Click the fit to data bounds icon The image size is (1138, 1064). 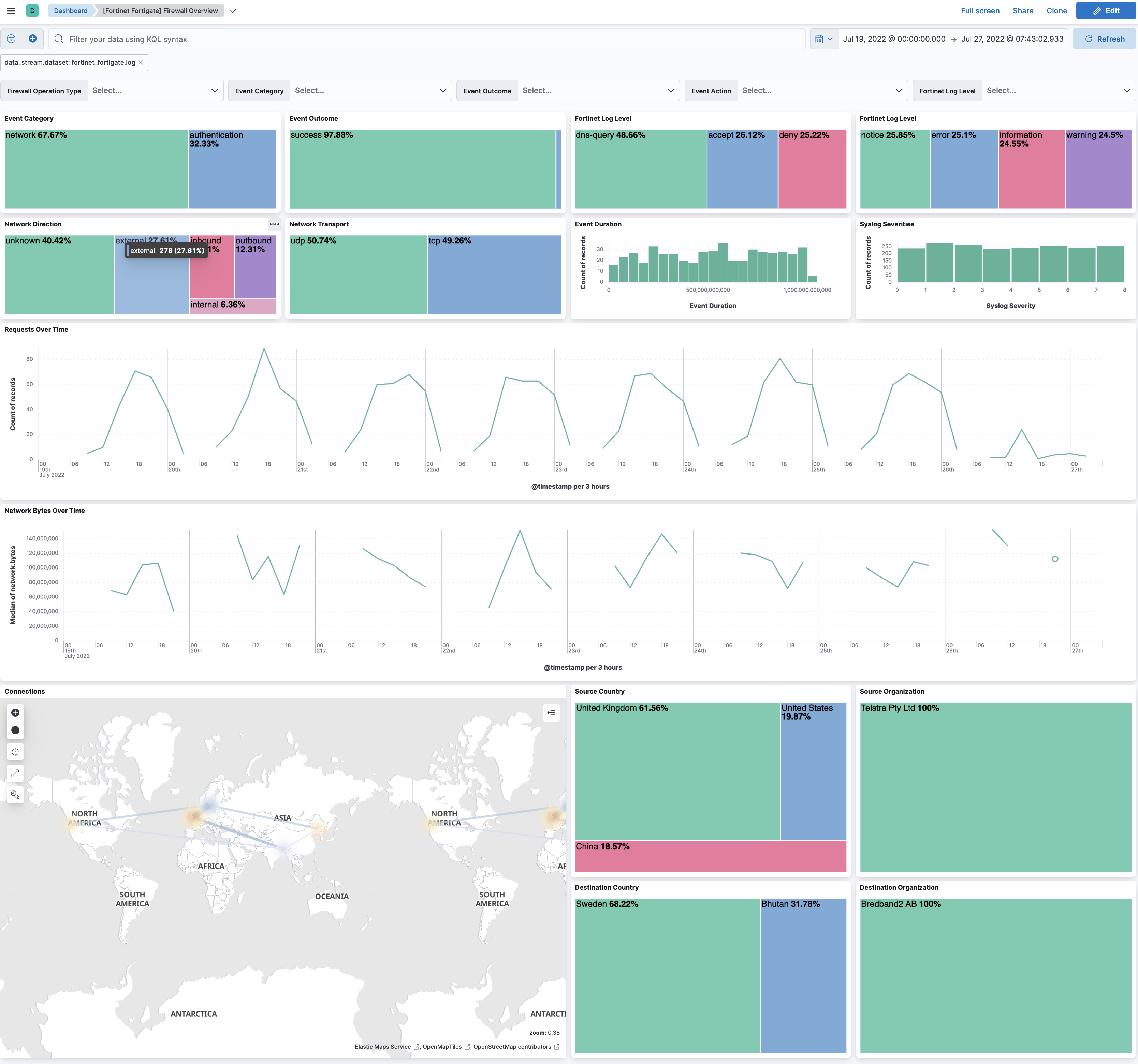15,752
